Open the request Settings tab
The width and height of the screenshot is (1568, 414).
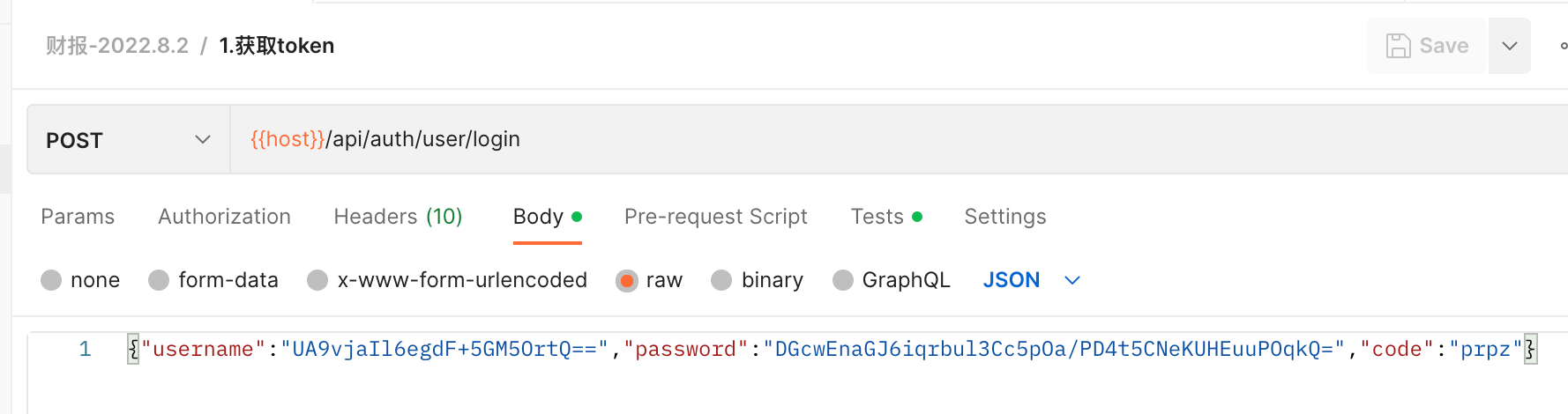tap(1004, 217)
